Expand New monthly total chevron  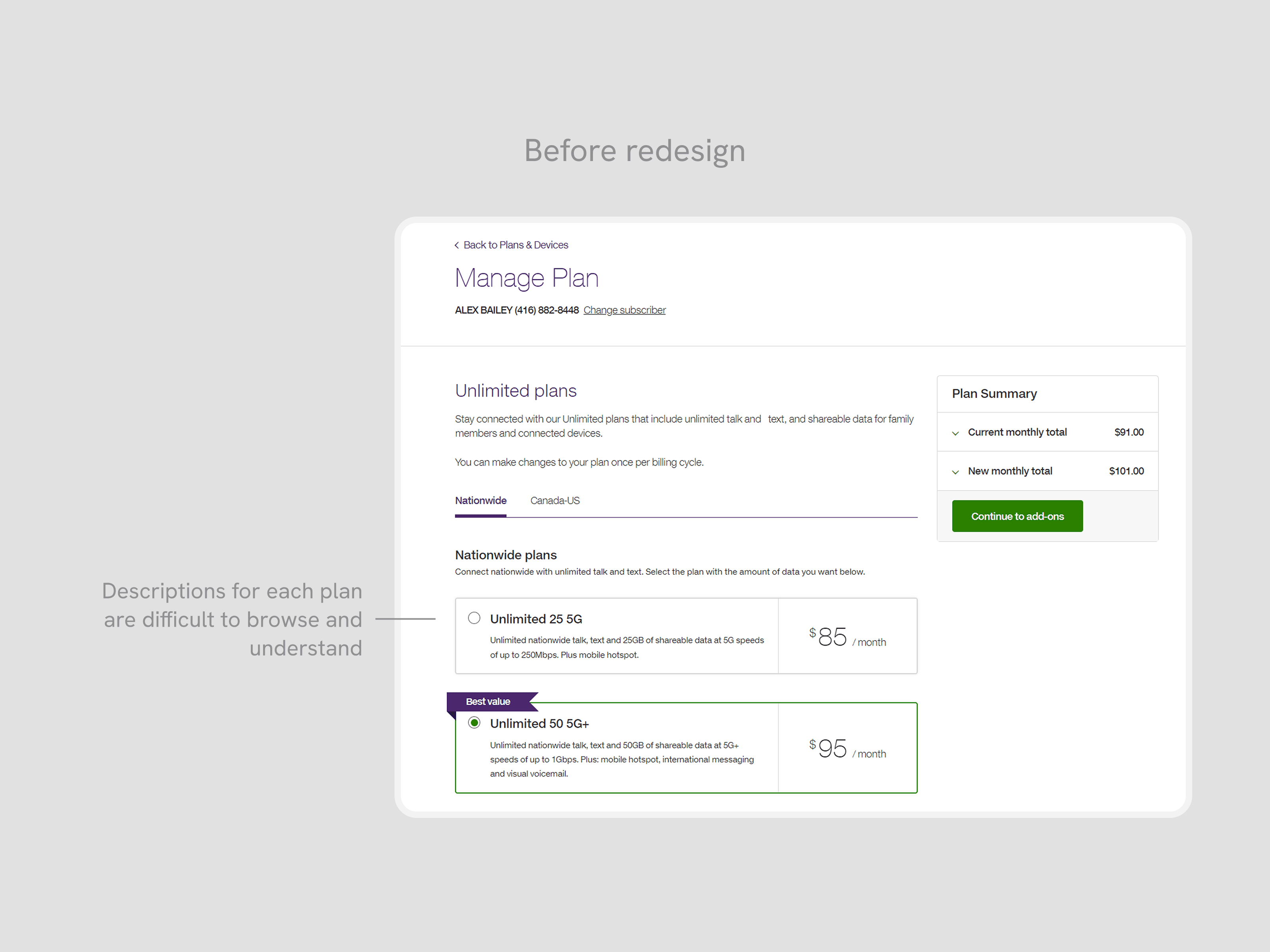pyautogui.click(x=955, y=472)
